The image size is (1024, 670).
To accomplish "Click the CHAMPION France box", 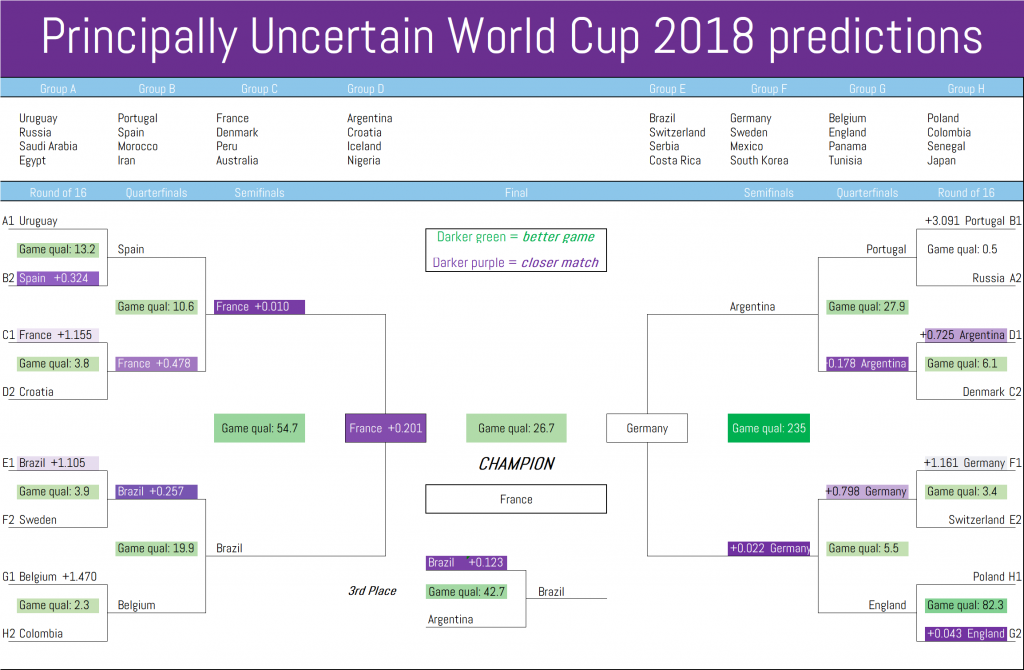I will tap(516, 499).
